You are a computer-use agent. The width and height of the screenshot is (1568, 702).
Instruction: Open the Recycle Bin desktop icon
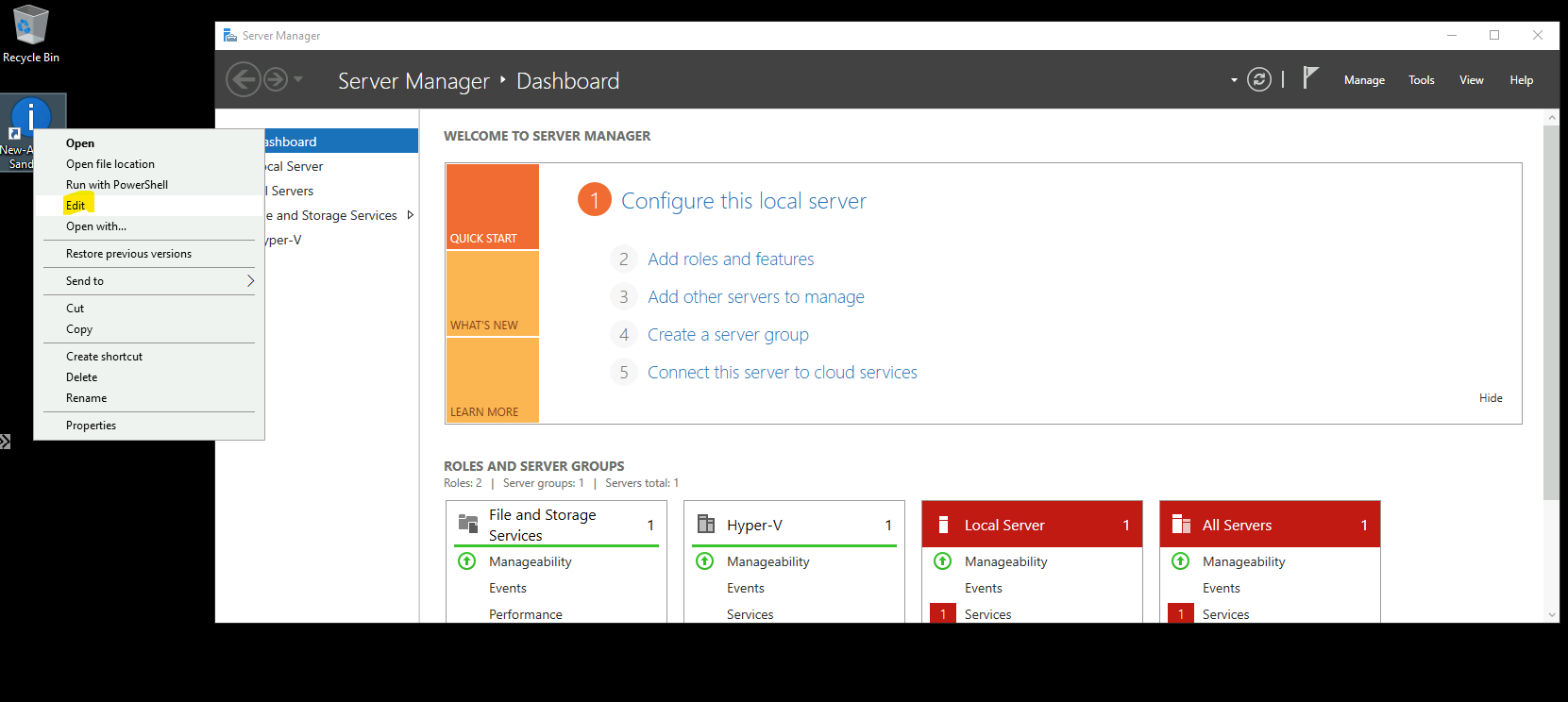pos(30,33)
